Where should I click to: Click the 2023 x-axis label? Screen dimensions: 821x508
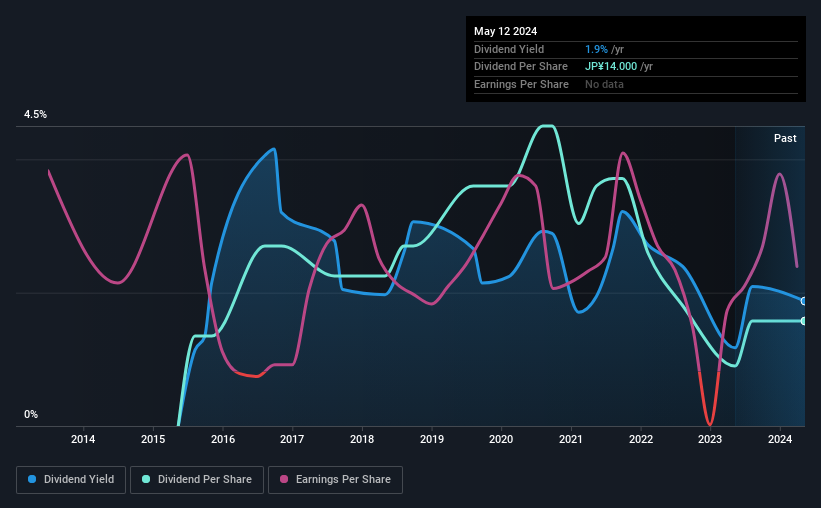[710, 439]
